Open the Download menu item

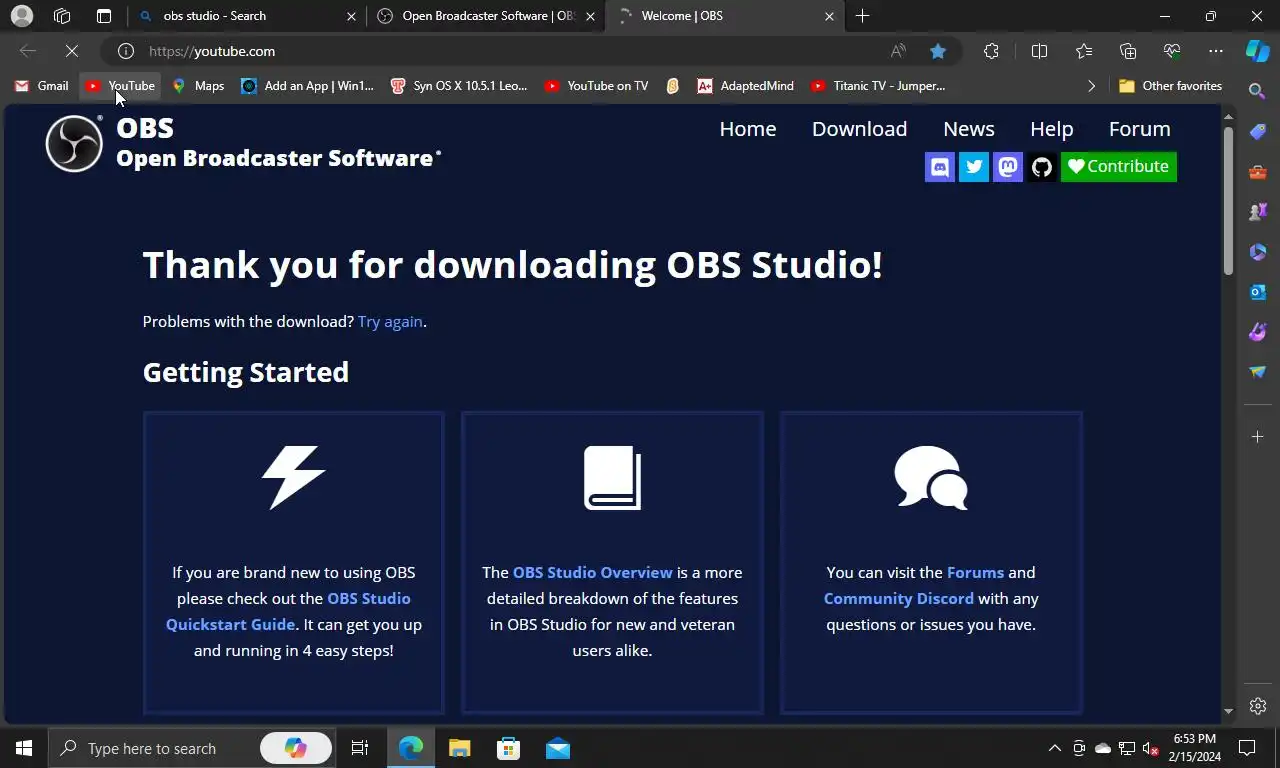point(859,129)
